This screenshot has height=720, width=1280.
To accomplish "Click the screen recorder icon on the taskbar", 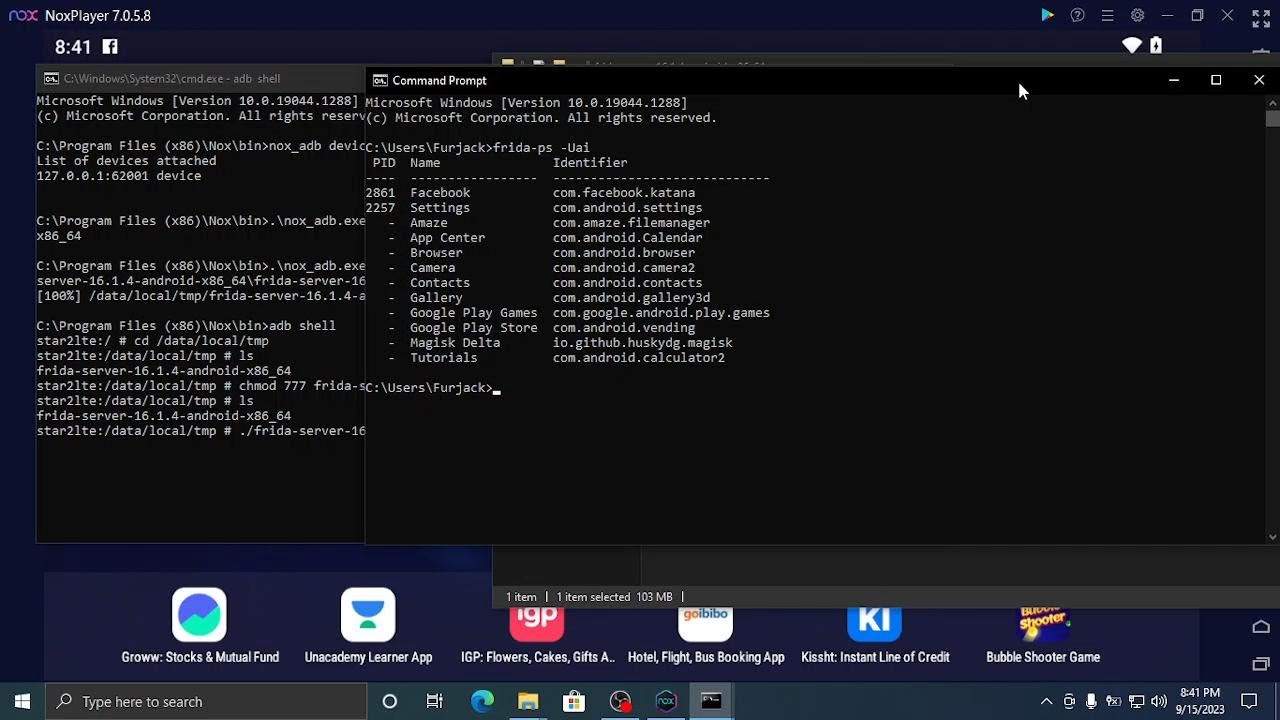I will click(620, 701).
